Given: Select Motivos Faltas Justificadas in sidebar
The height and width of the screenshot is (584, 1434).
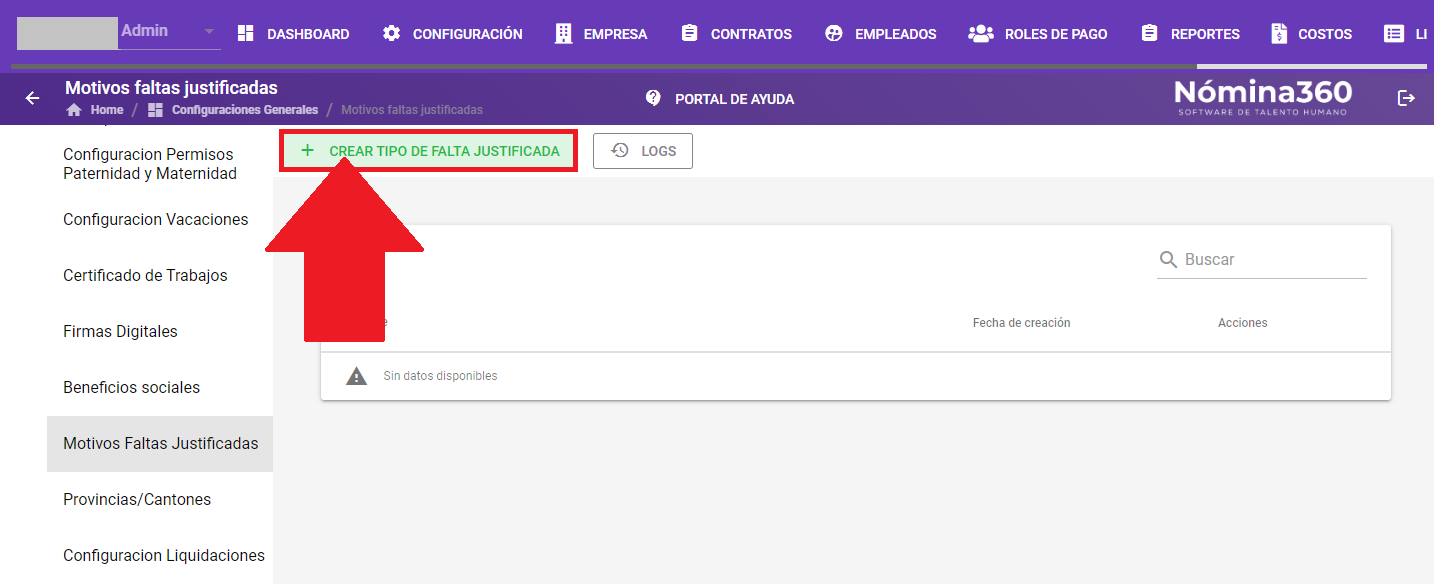Looking at the screenshot, I should (x=160, y=444).
